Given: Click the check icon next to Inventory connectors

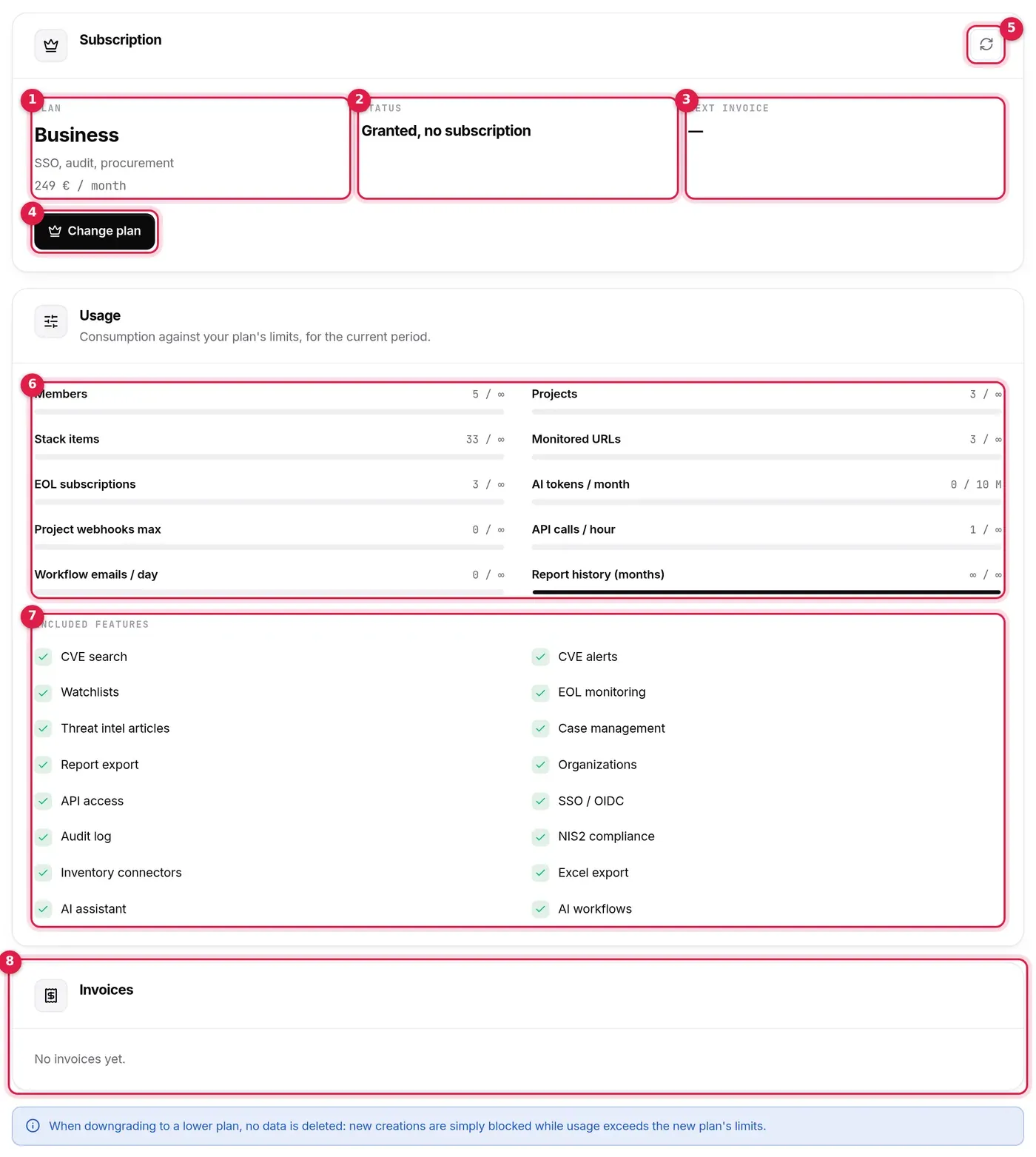Looking at the screenshot, I should (x=44, y=873).
